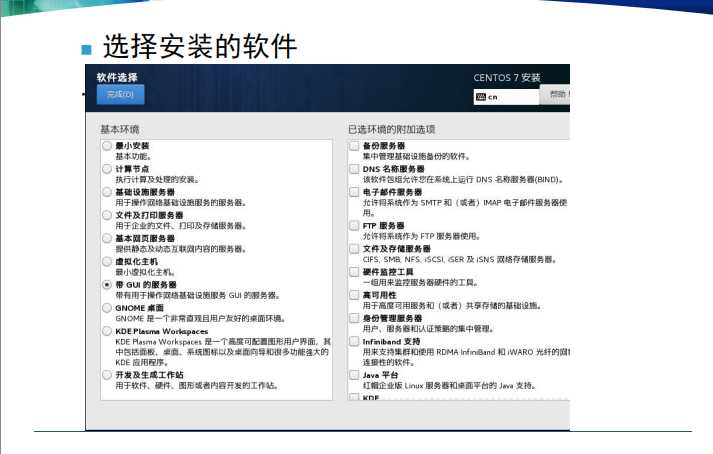Select the KDE Plasma Workspaces radio button
713x454 pixels.
(107, 331)
